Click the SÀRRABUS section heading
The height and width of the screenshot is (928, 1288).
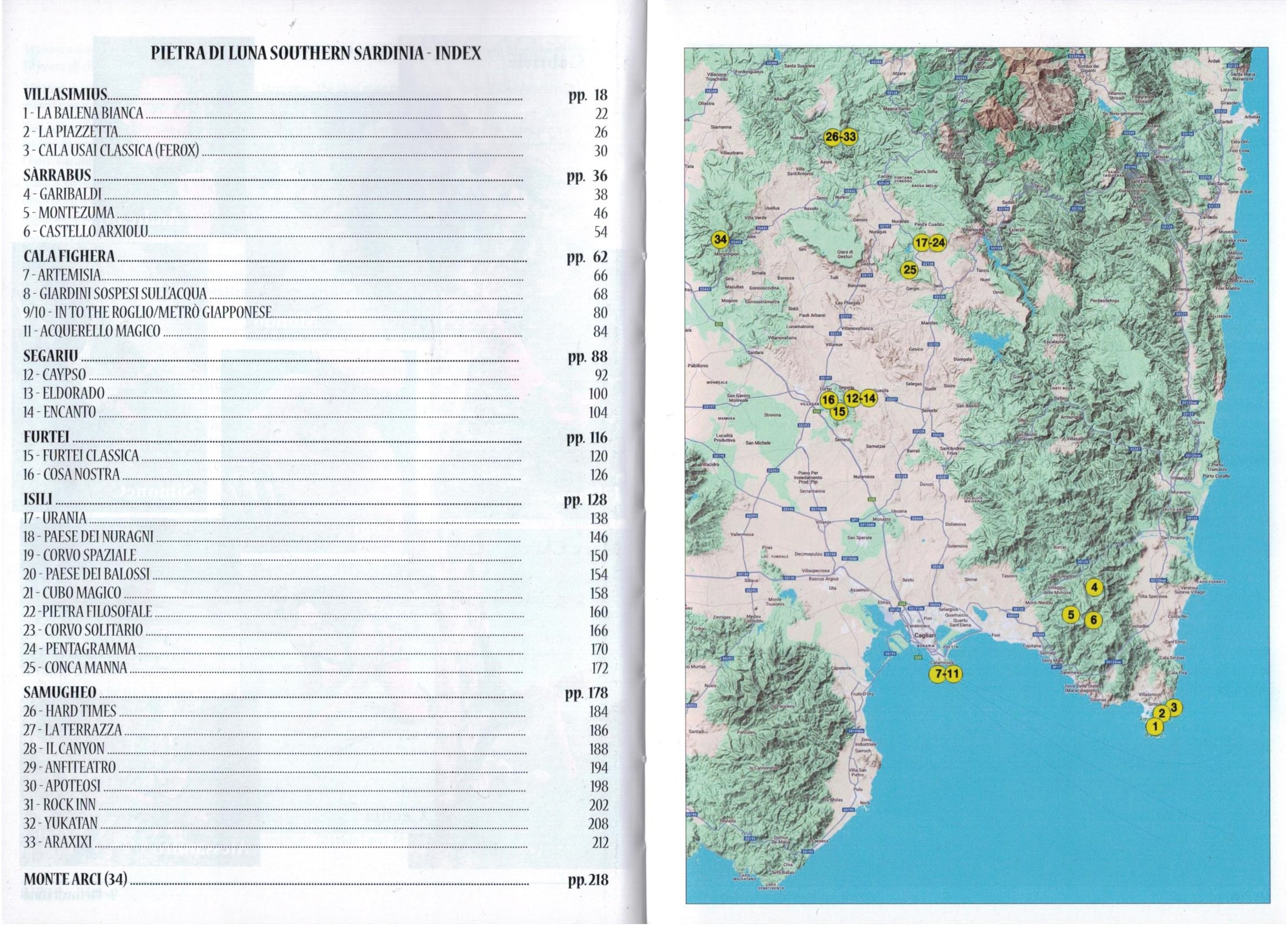tap(57, 176)
